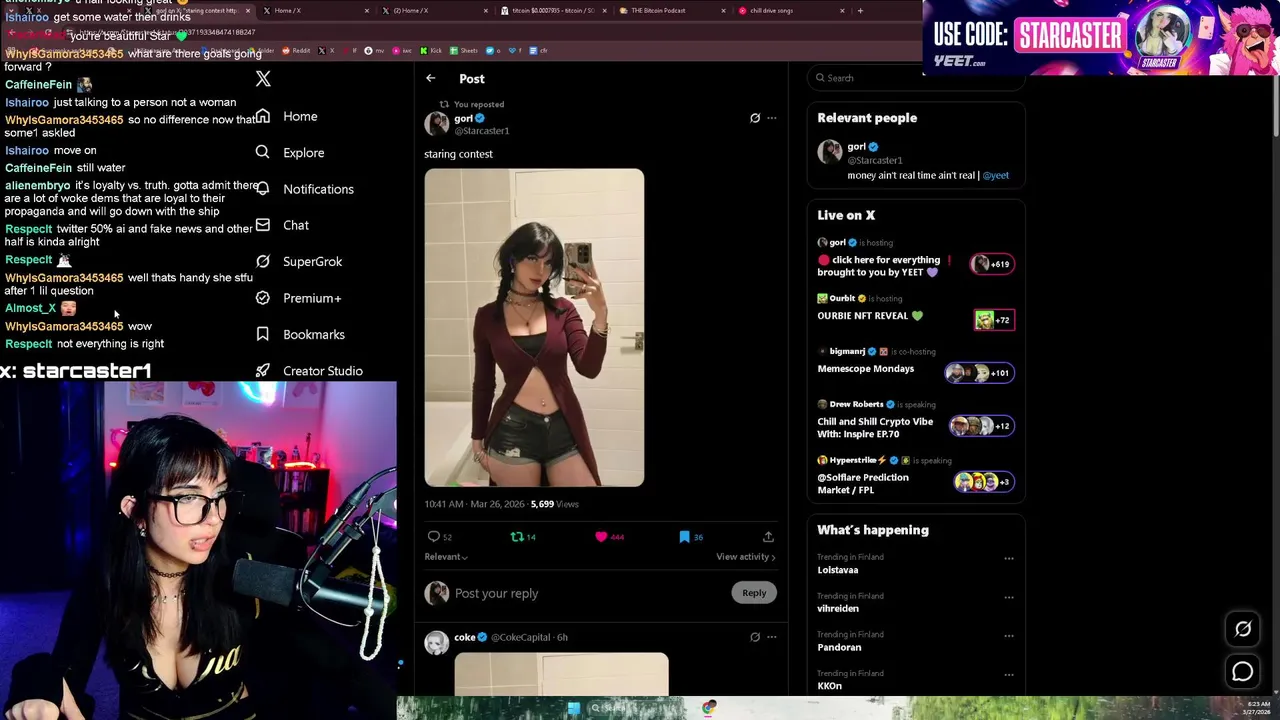1280x720 pixels.
Task: Click the floating chat messages button
Action: coord(1243,672)
